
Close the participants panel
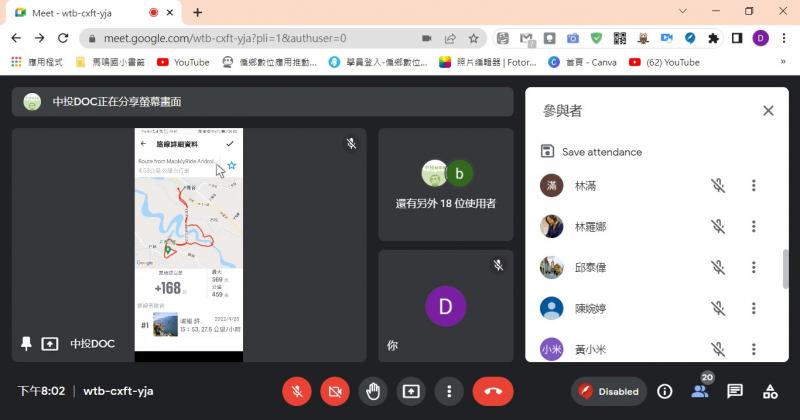click(768, 111)
